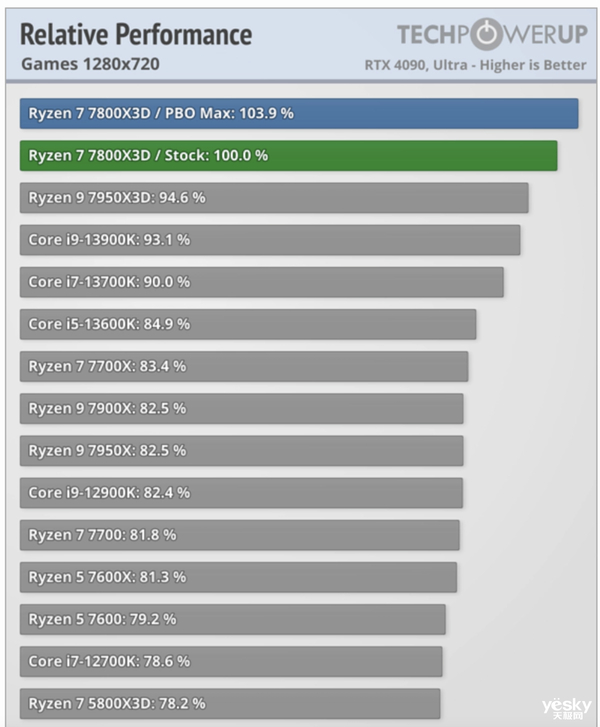Select the Core i9-12900K bar
This screenshot has height=727, width=600.
click(241, 492)
